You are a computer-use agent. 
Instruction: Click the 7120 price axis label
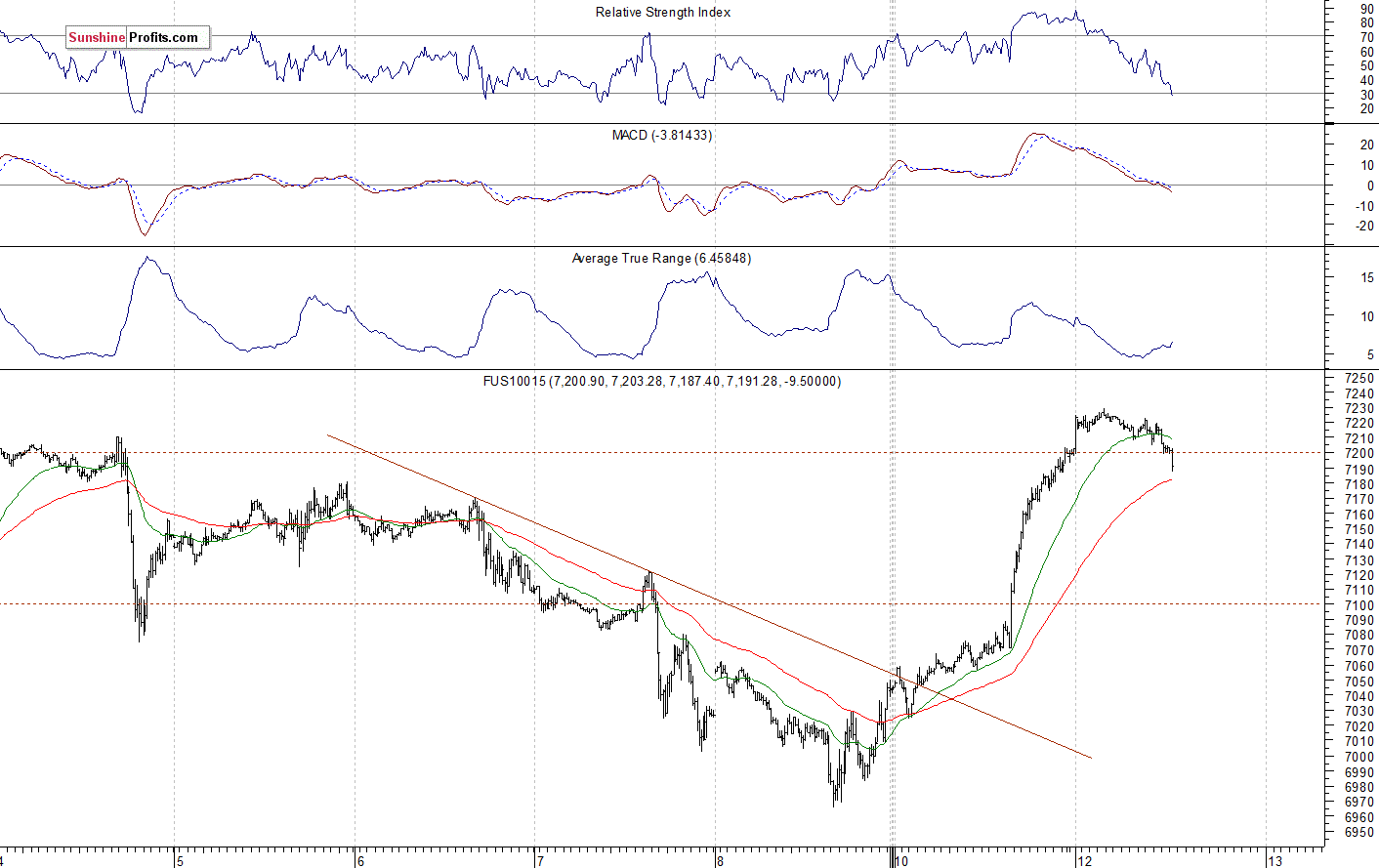click(x=1359, y=576)
